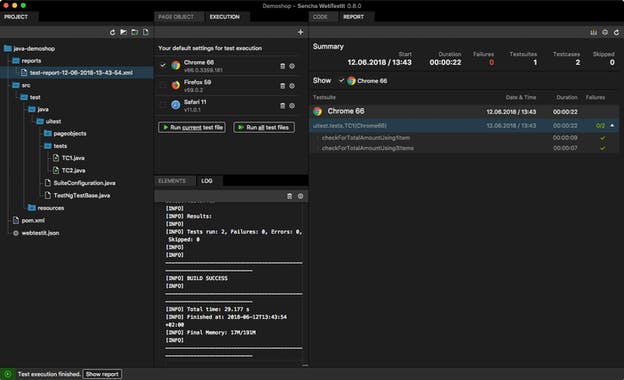Click the open project folder icon
This screenshot has height=380, width=624.
[123, 32]
